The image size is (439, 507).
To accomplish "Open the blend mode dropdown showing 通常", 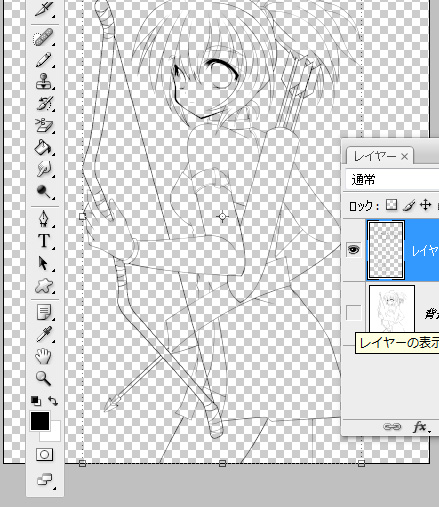I will click(392, 180).
